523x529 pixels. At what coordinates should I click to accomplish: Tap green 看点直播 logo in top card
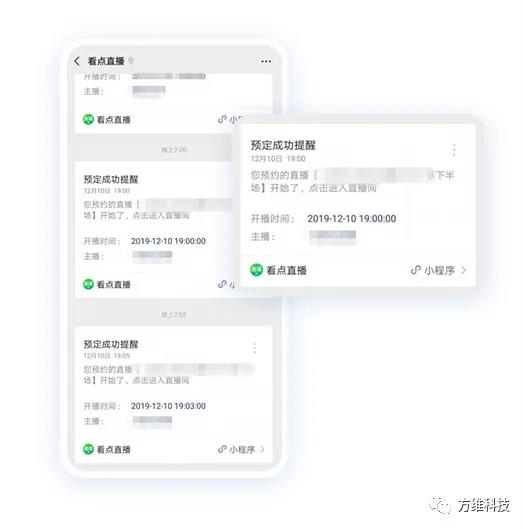(x=88, y=119)
